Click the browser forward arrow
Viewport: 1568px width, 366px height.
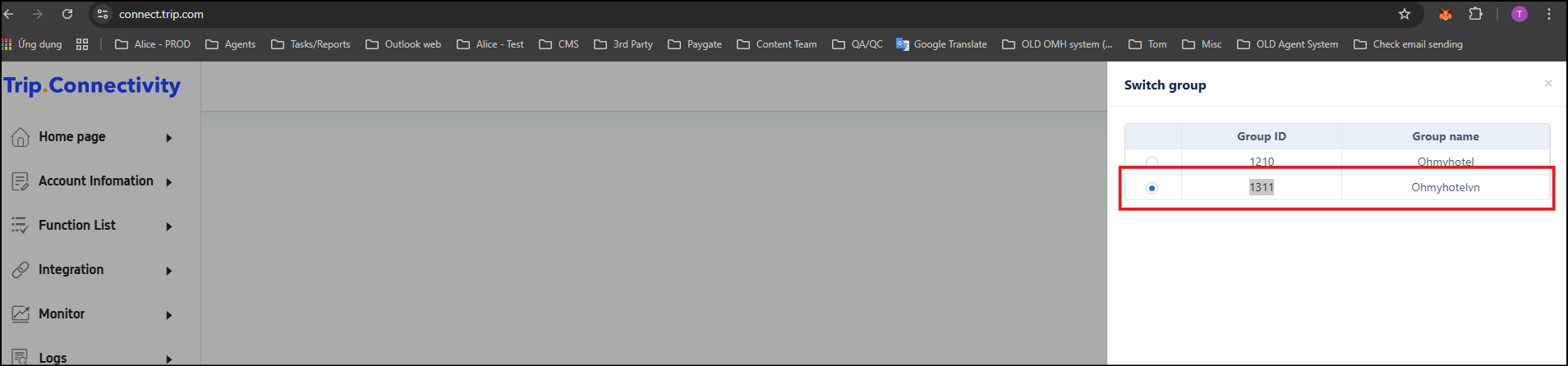pos(38,14)
